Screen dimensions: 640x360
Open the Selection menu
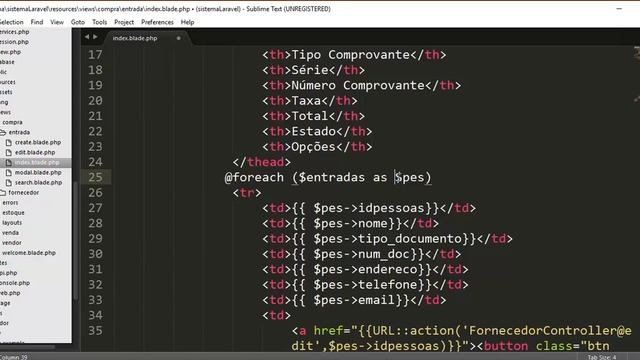point(11,22)
